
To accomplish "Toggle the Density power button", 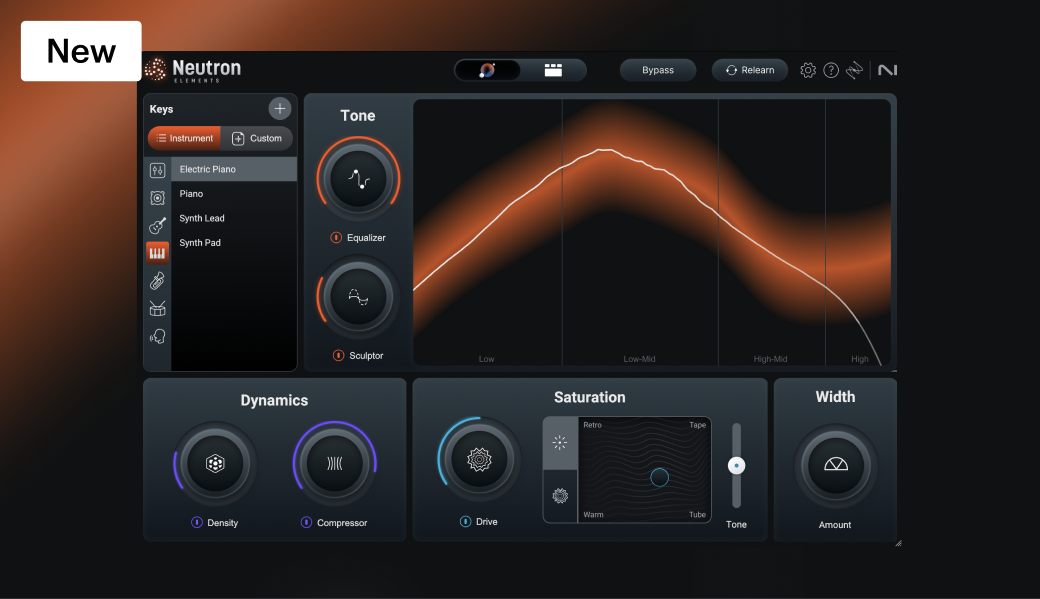I will pos(197,522).
